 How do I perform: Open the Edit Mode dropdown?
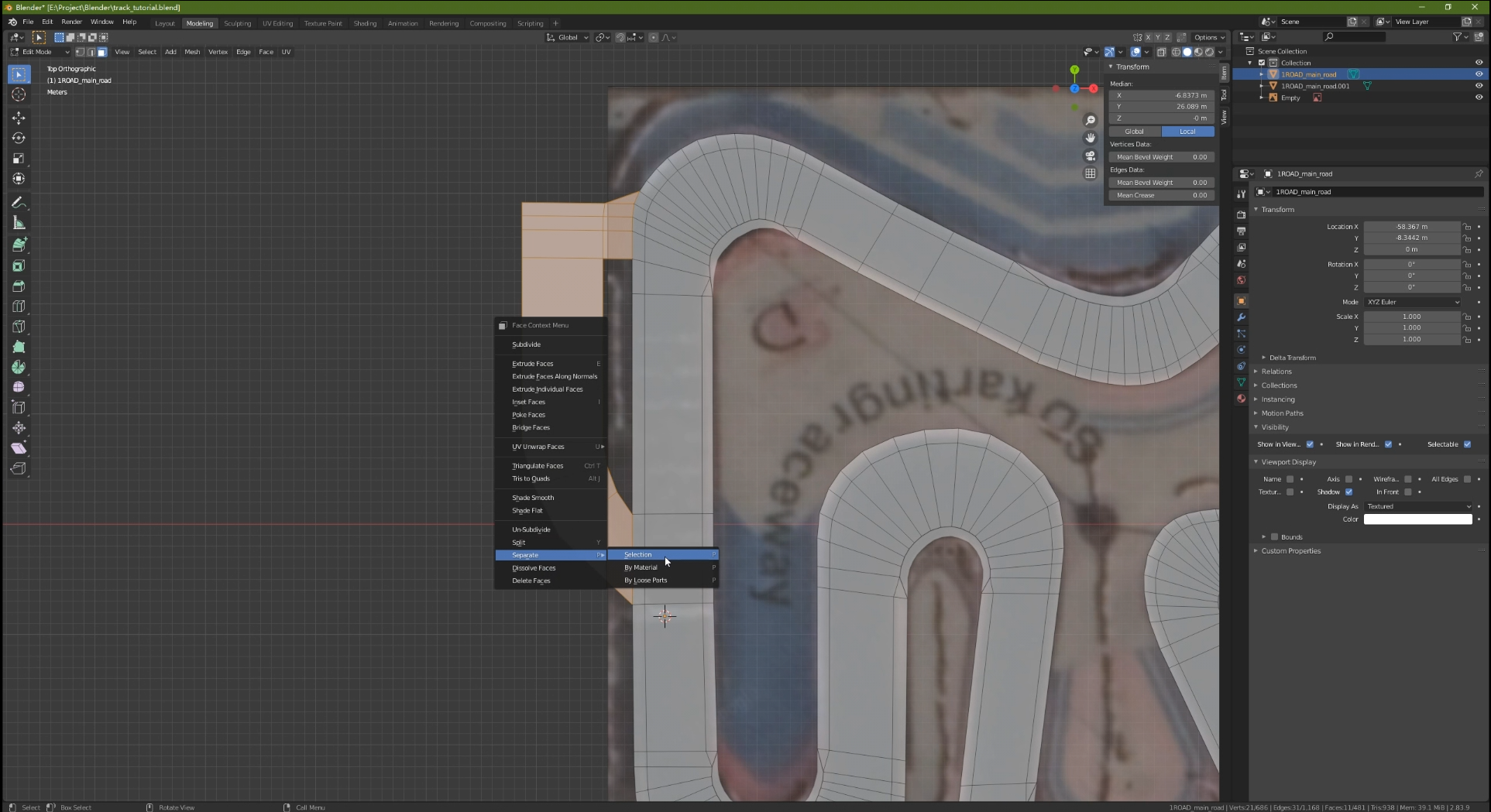click(39, 52)
